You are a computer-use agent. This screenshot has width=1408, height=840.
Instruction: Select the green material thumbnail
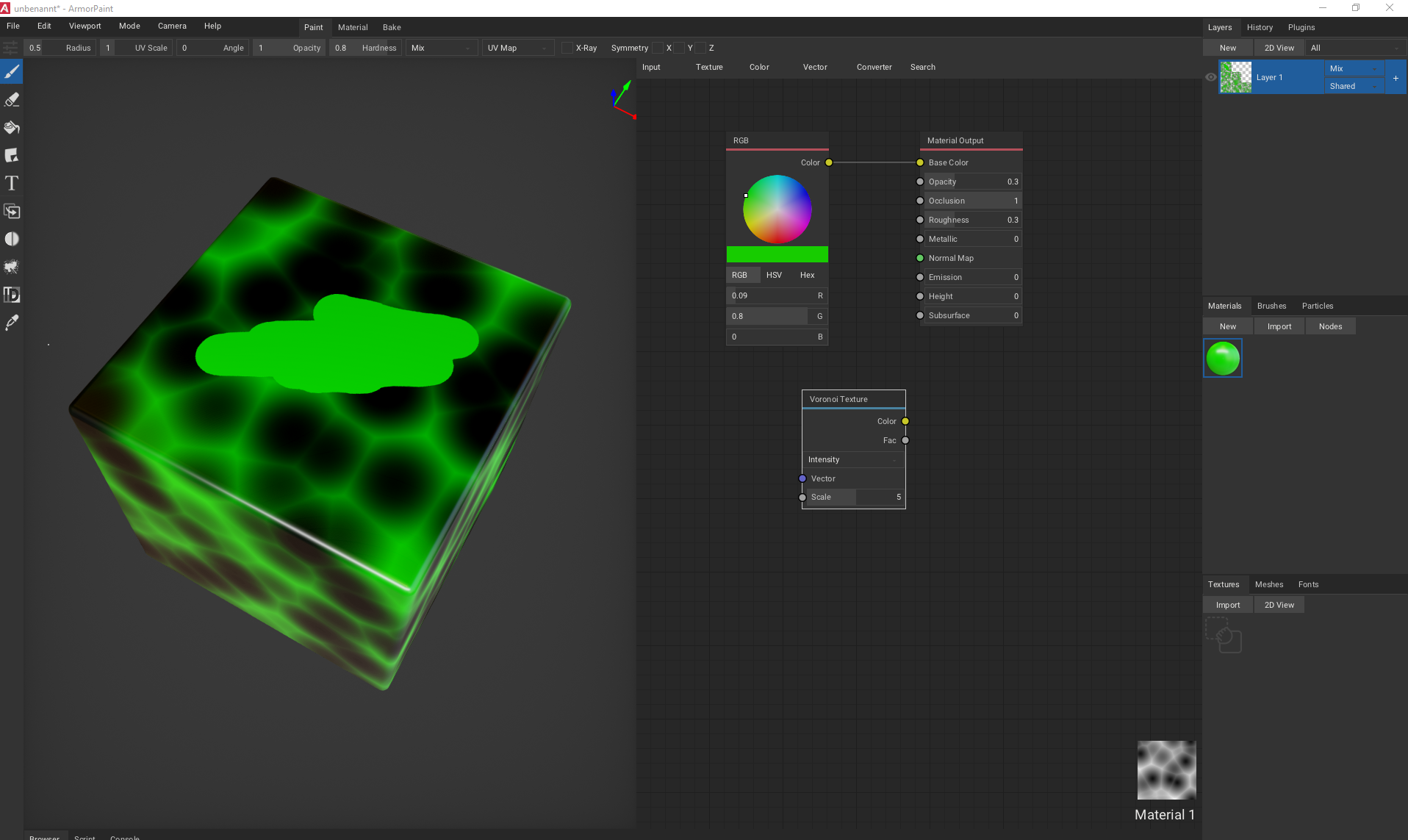click(x=1223, y=359)
